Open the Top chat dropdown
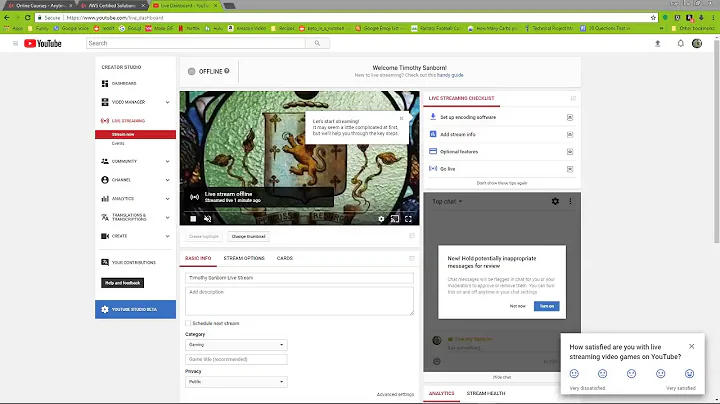The image size is (720, 404). (447, 202)
